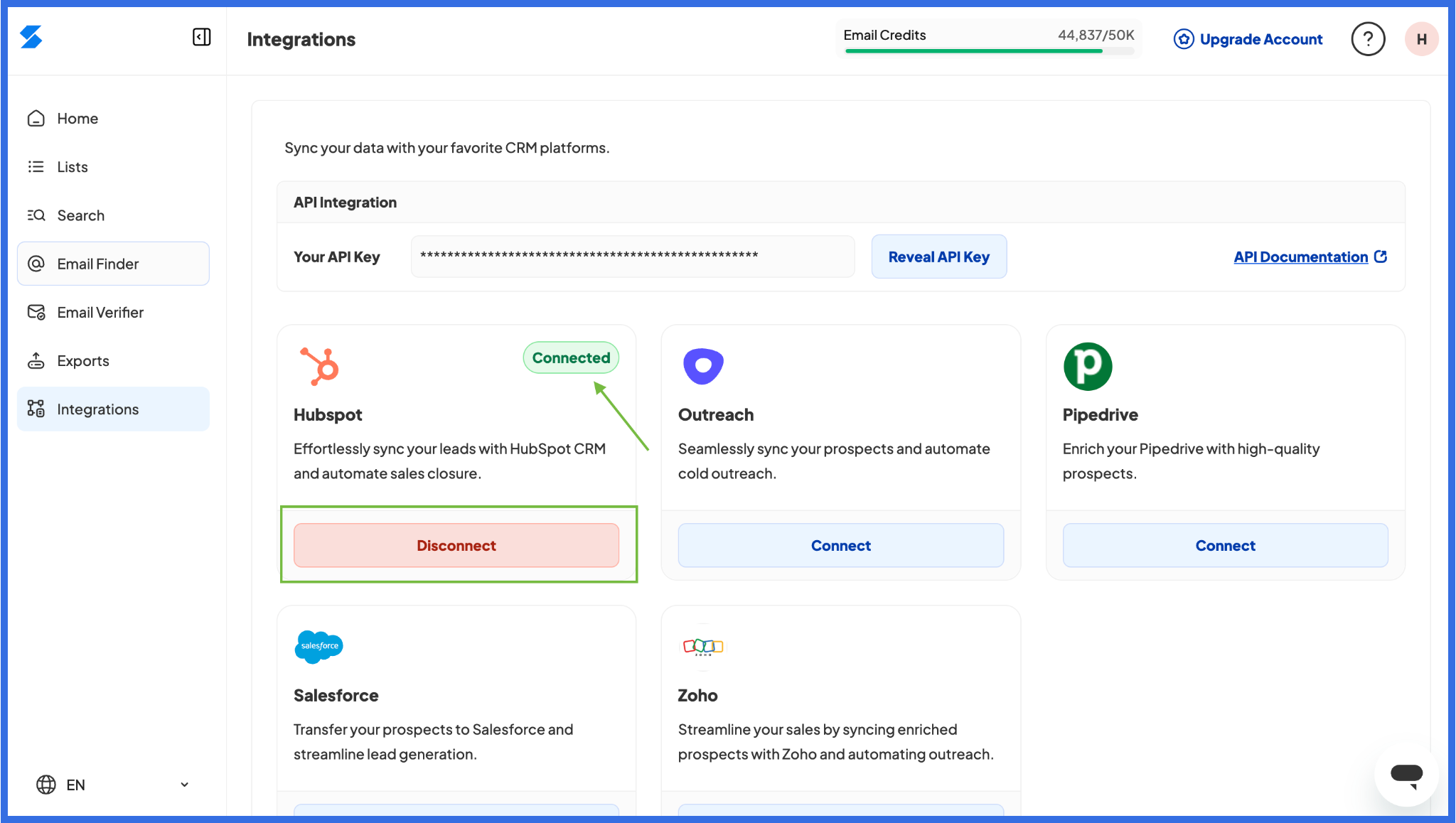This screenshot has width=1456, height=823.
Task: Open the API Documentation link
Action: 1300,257
